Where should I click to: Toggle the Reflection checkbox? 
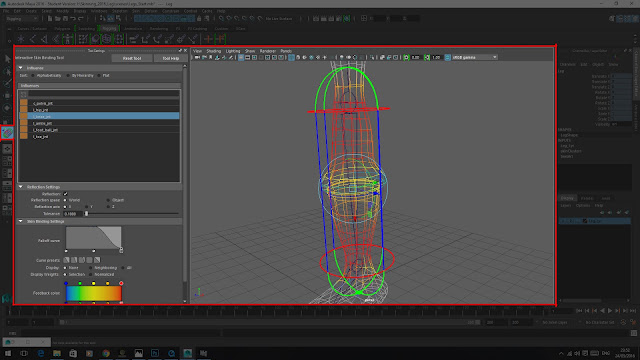pos(65,194)
